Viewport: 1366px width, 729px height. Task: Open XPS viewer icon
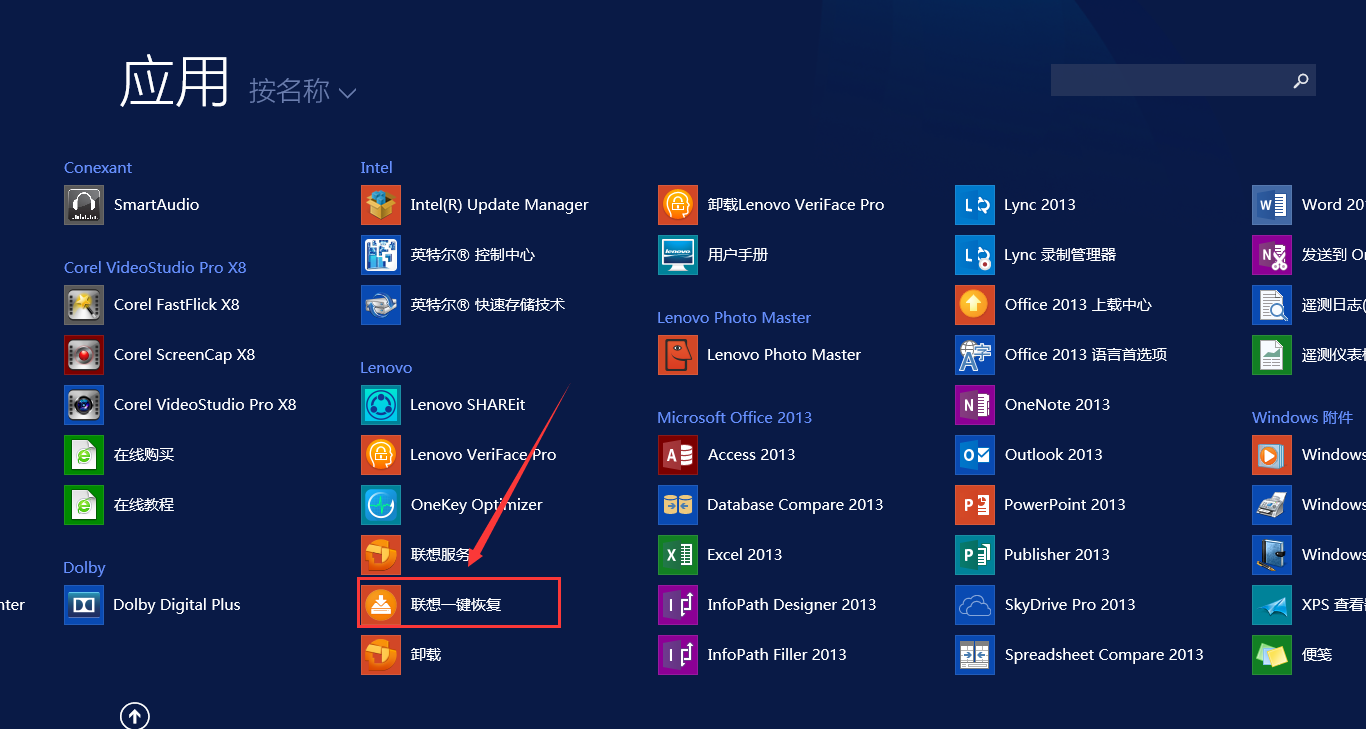pos(1272,605)
